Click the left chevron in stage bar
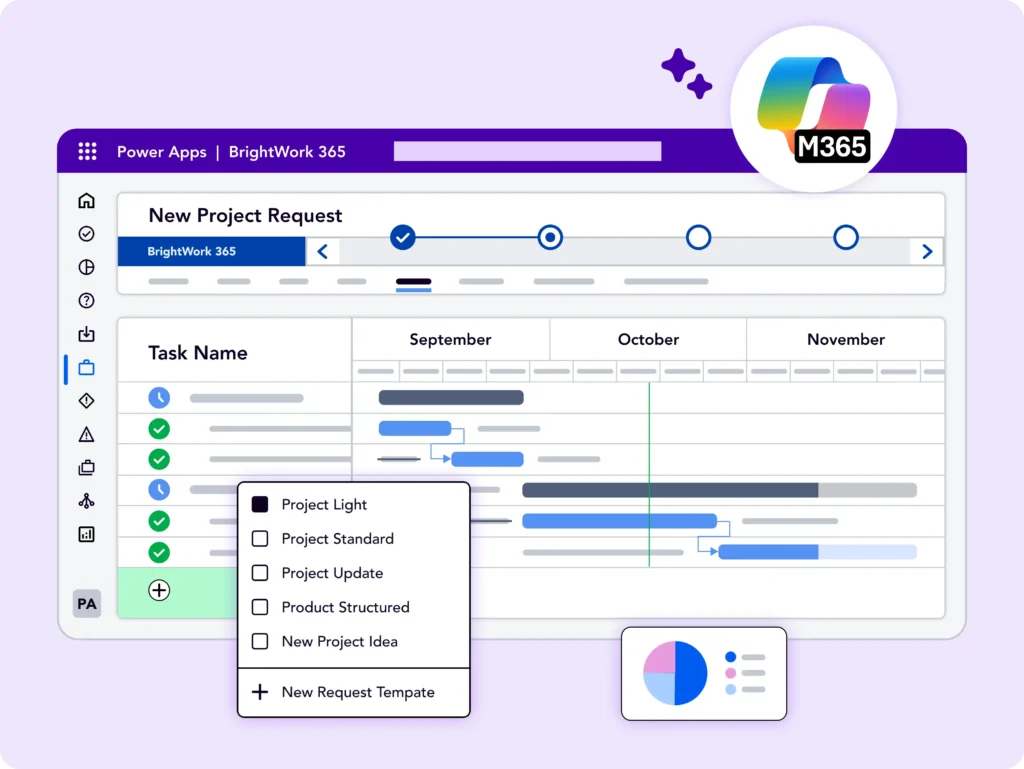Screen dimensions: 1024x769 (322, 252)
